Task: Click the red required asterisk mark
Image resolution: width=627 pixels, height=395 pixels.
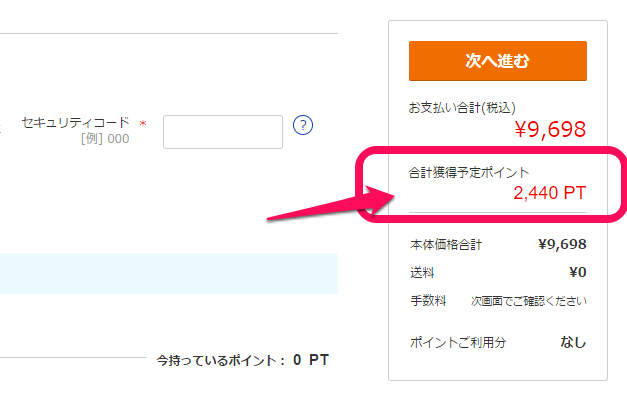Action: click(143, 124)
